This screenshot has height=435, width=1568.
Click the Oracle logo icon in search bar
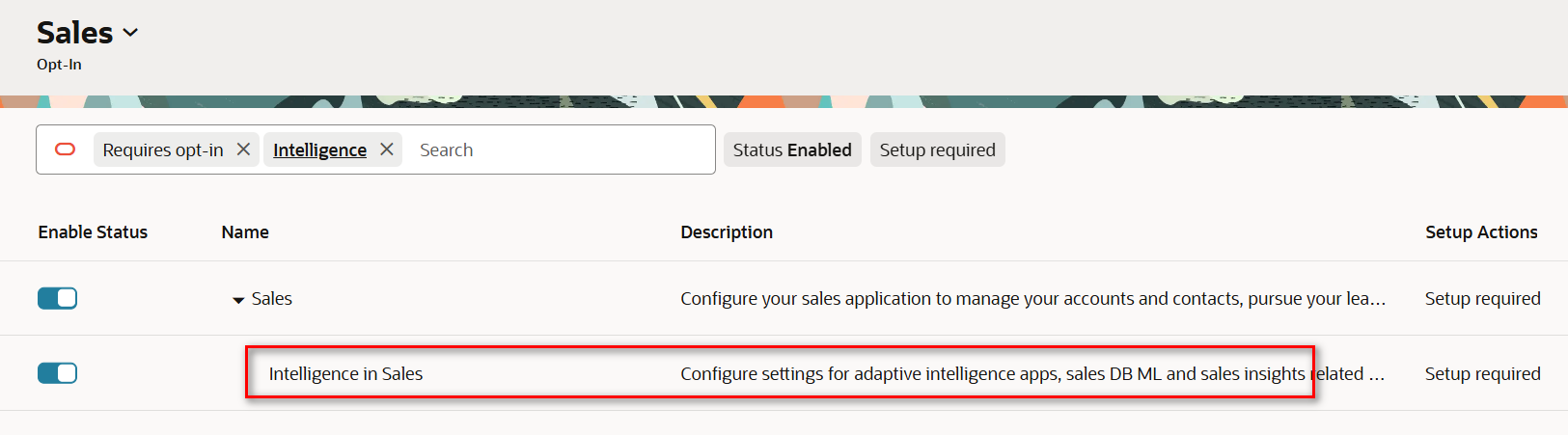pos(65,150)
